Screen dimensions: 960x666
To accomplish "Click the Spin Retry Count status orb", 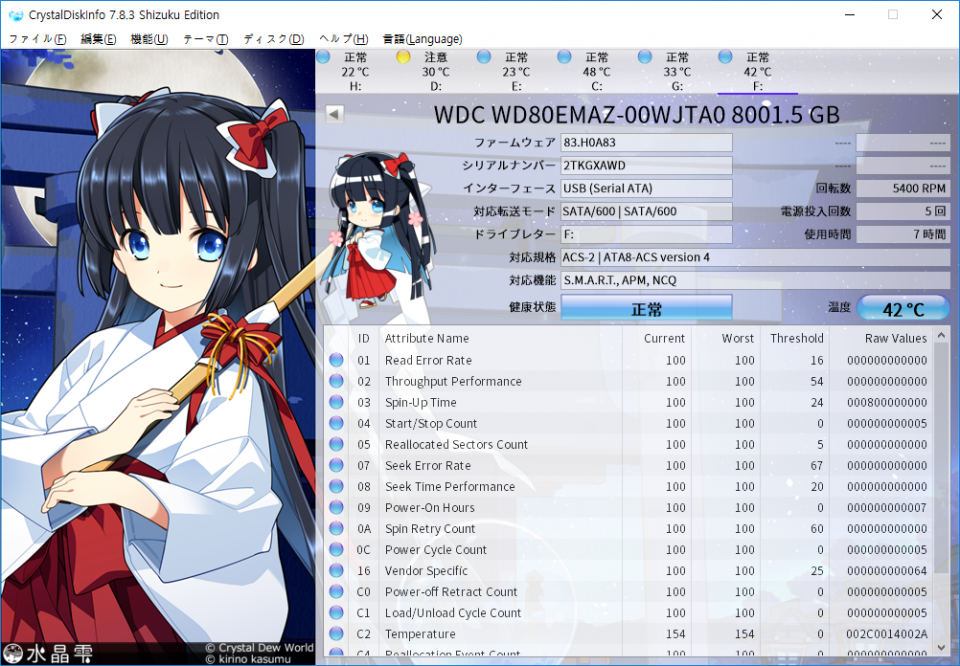I will pyautogui.click(x=336, y=528).
